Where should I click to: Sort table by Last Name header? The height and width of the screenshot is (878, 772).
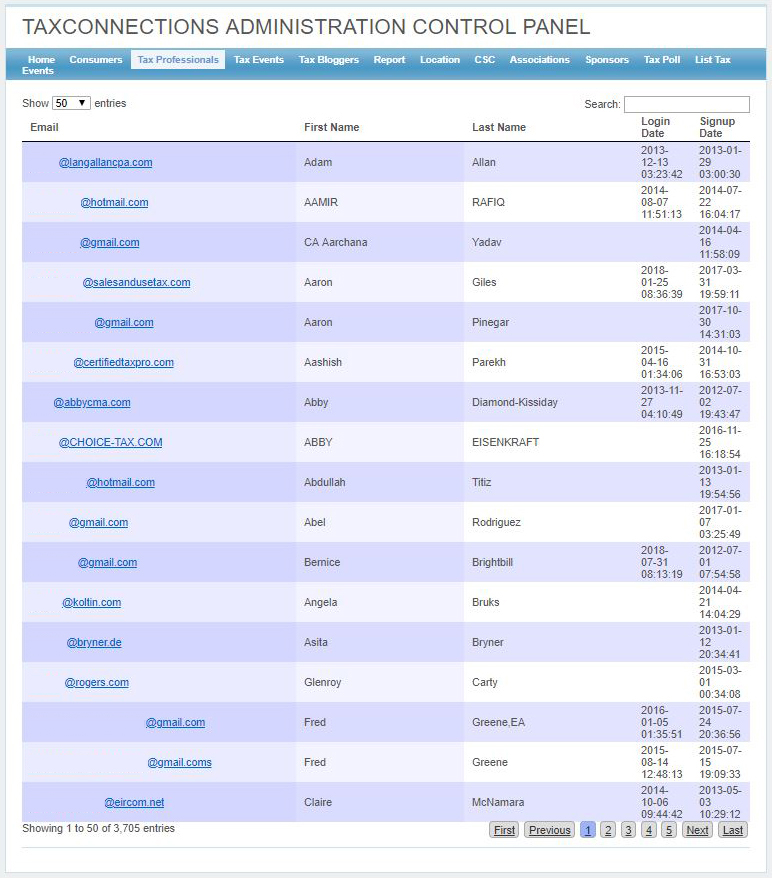[499, 127]
